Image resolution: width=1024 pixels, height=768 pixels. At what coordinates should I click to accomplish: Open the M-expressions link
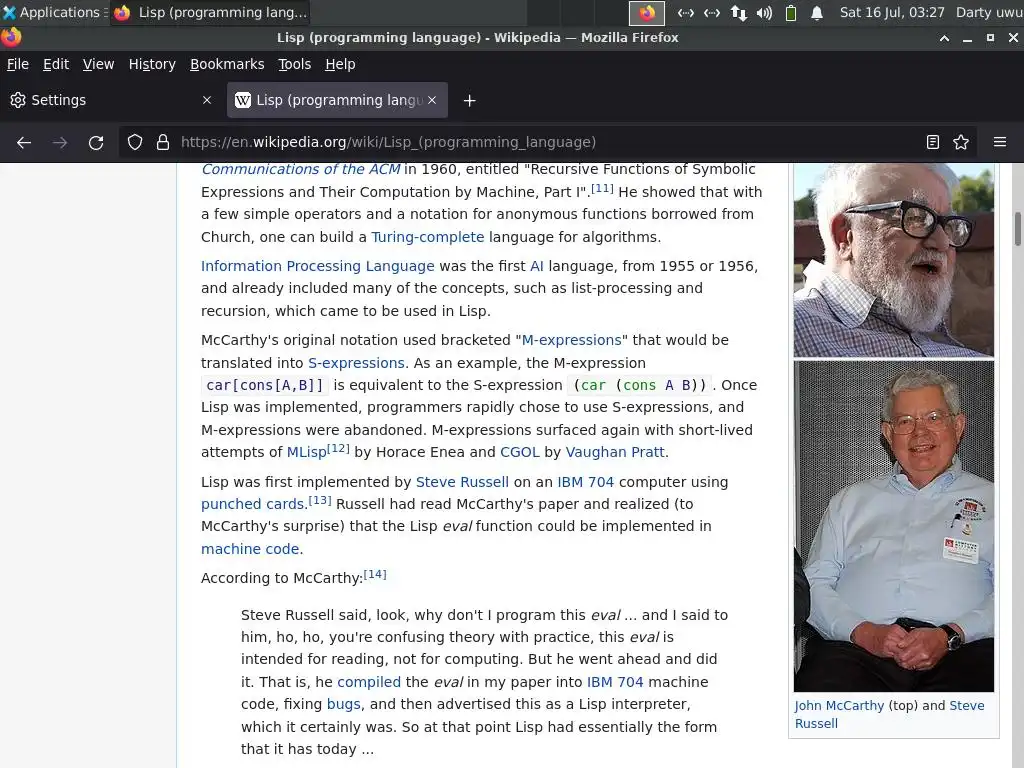coord(571,340)
